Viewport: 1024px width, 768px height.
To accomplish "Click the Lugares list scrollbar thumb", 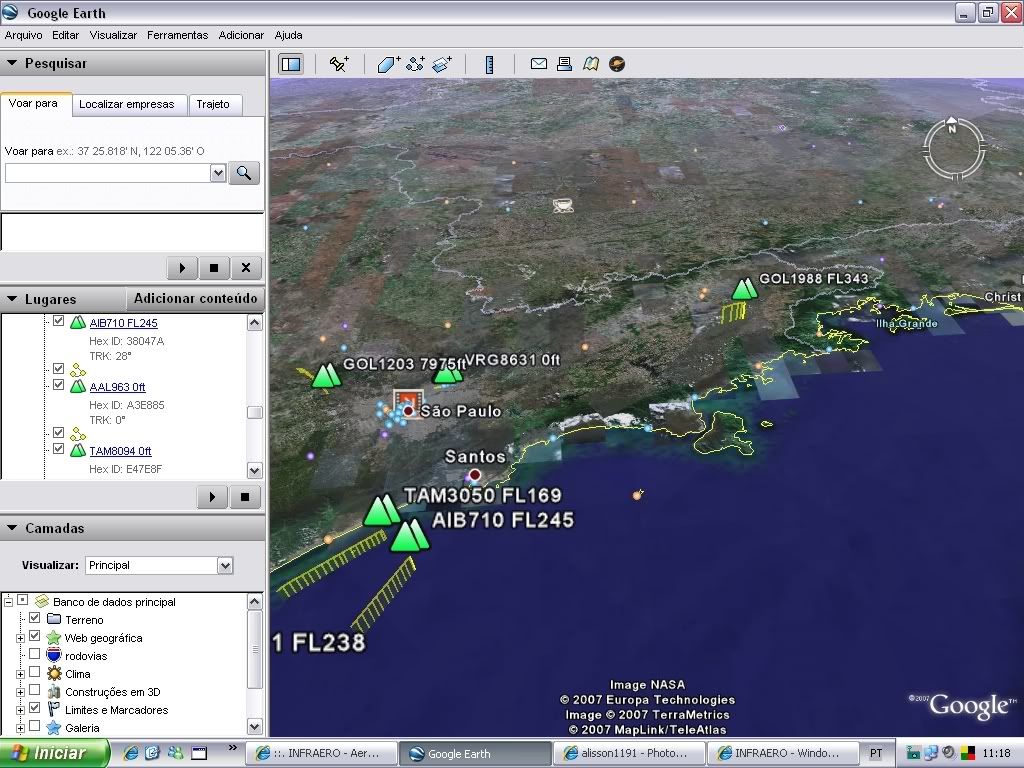I will pyautogui.click(x=255, y=413).
